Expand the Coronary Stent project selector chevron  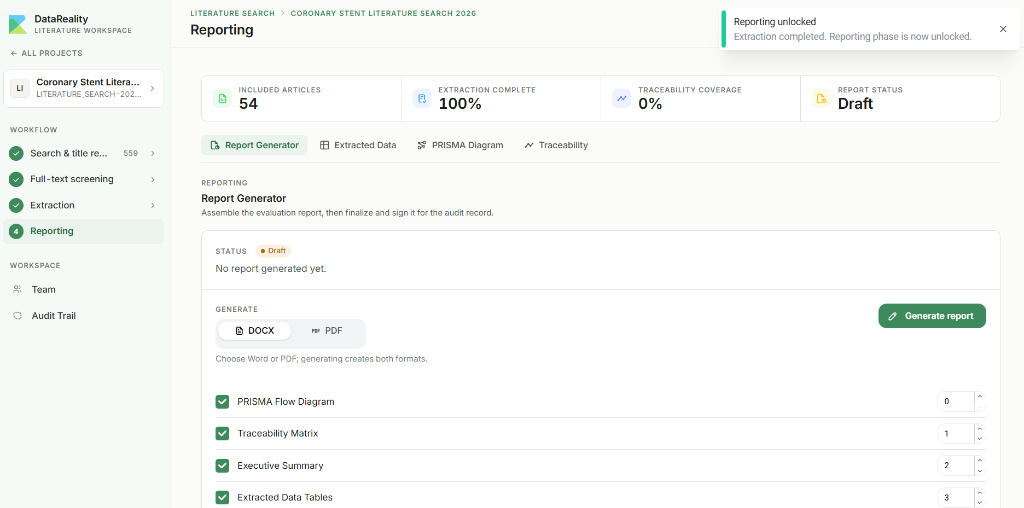click(x=152, y=88)
